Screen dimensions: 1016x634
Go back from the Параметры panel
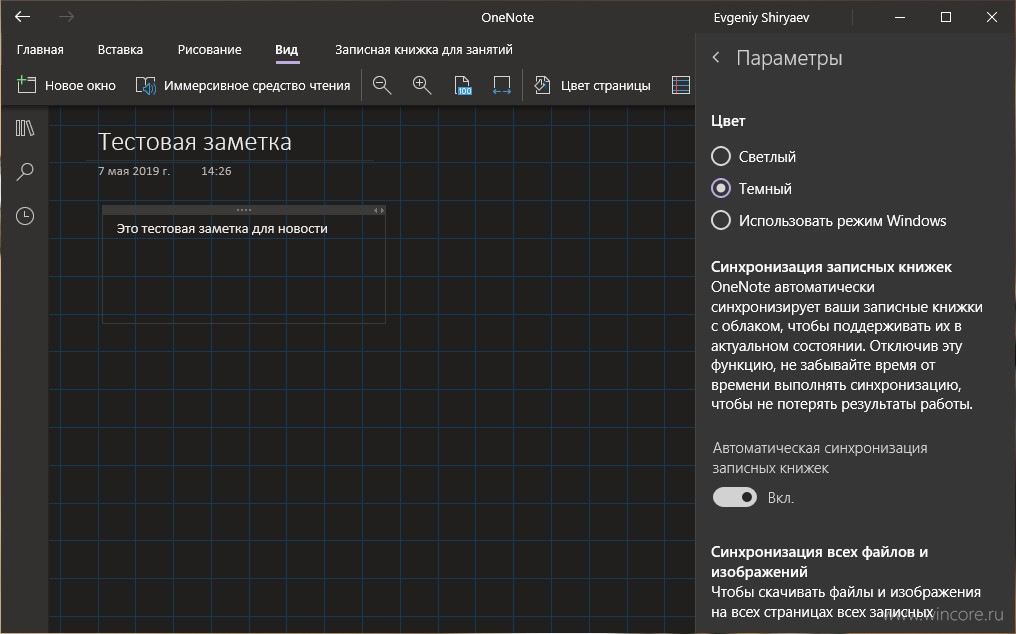pos(716,58)
